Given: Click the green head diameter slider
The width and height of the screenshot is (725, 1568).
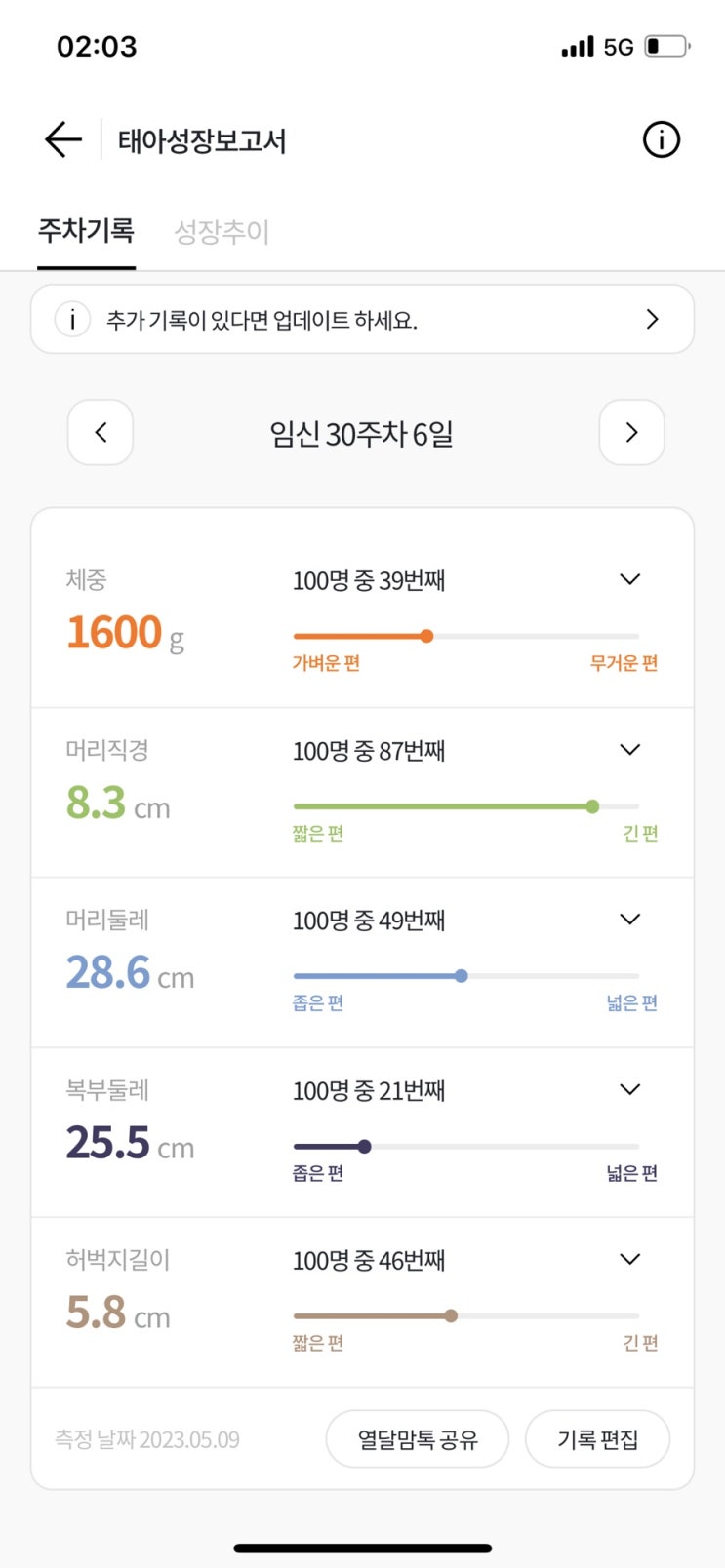Looking at the screenshot, I should tap(466, 806).
